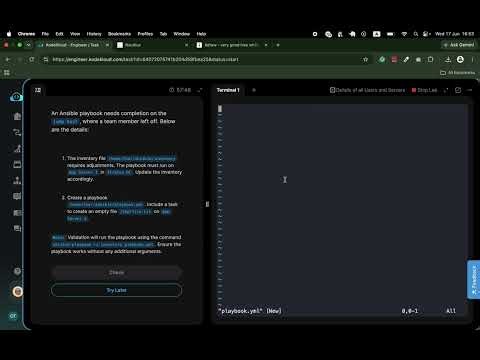This screenshot has width=480, height=360.
Task: Open the tab search dropdown arrow
Action: pyautogui.click(x=29, y=45)
